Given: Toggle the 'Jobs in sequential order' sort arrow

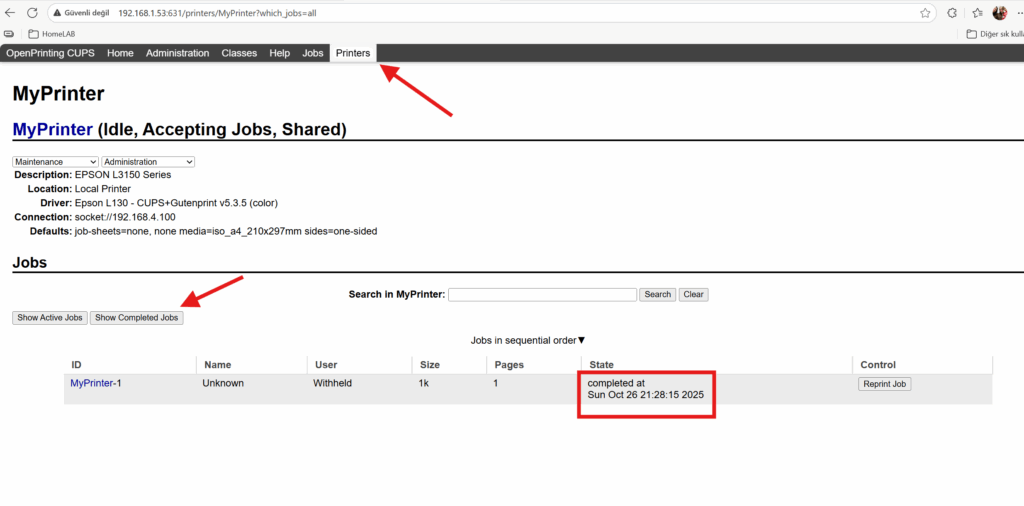Looking at the screenshot, I should point(581,341).
